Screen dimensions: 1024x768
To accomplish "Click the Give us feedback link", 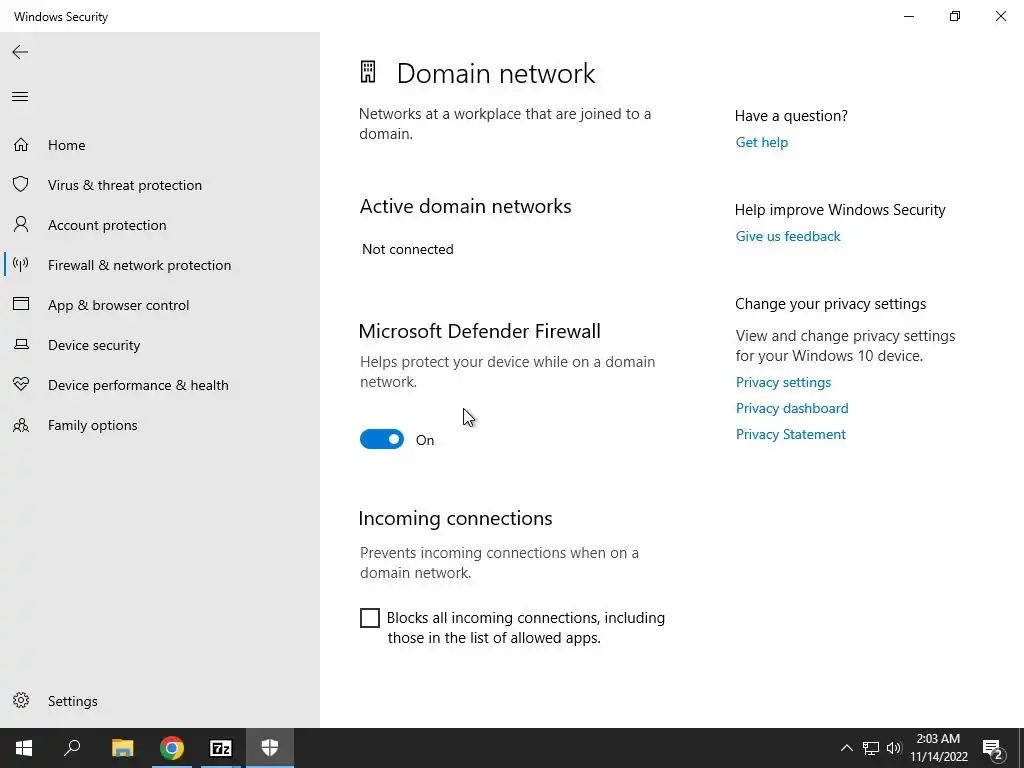I will [788, 236].
